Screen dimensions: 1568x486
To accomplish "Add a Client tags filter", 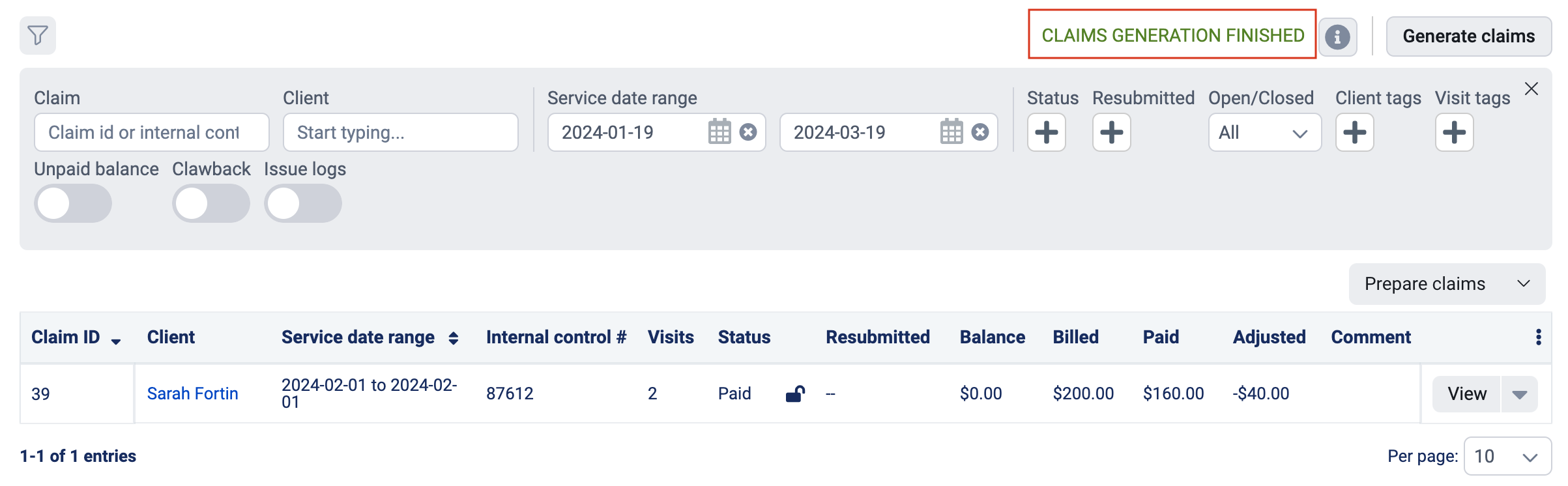I will click(1355, 132).
